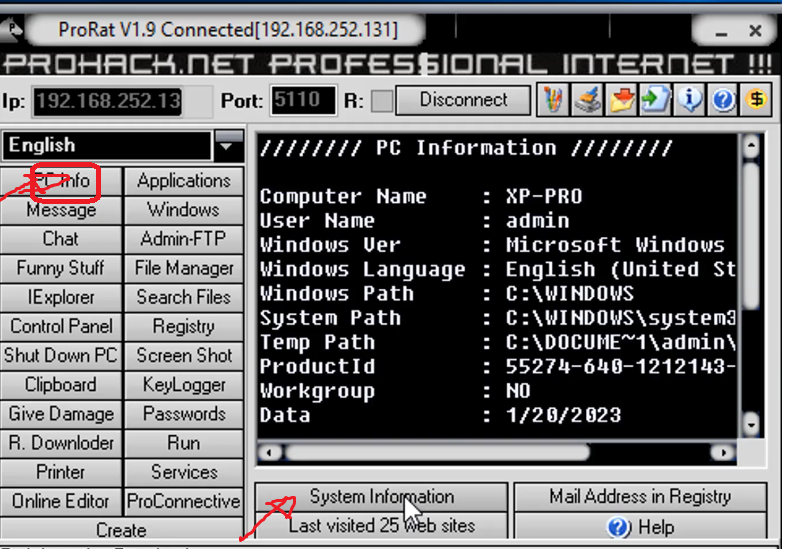Click the colorful pencils toolbar icon
This screenshot has height=549, width=785.
(553, 100)
